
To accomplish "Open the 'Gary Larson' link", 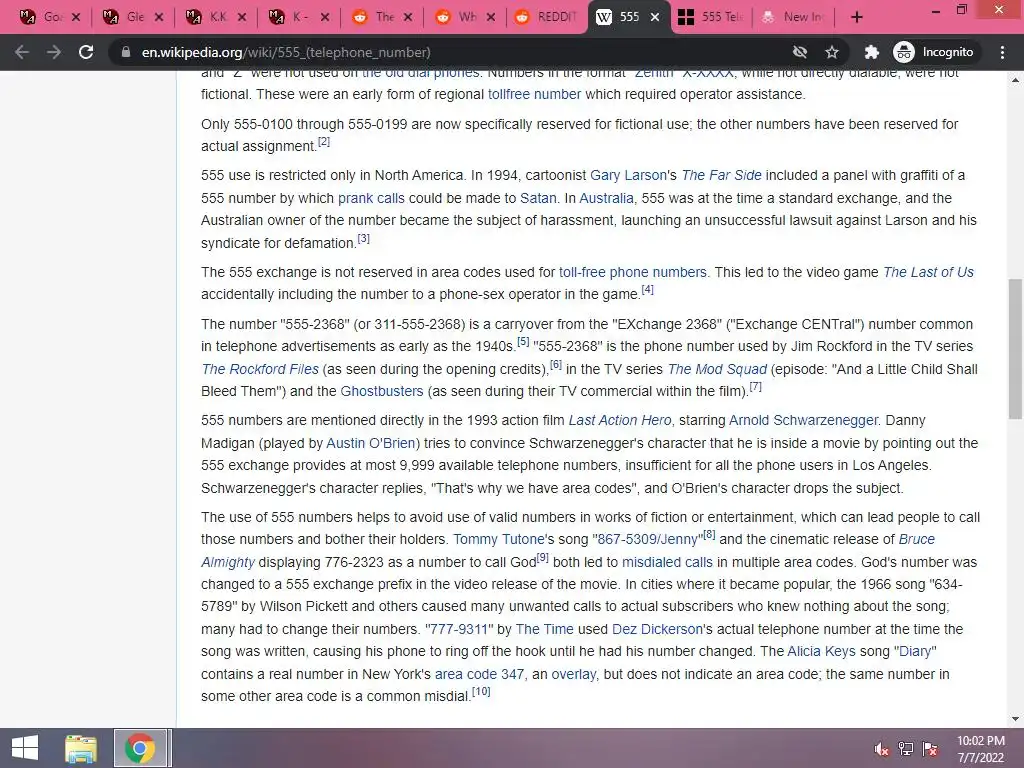I will coord(628,176).
